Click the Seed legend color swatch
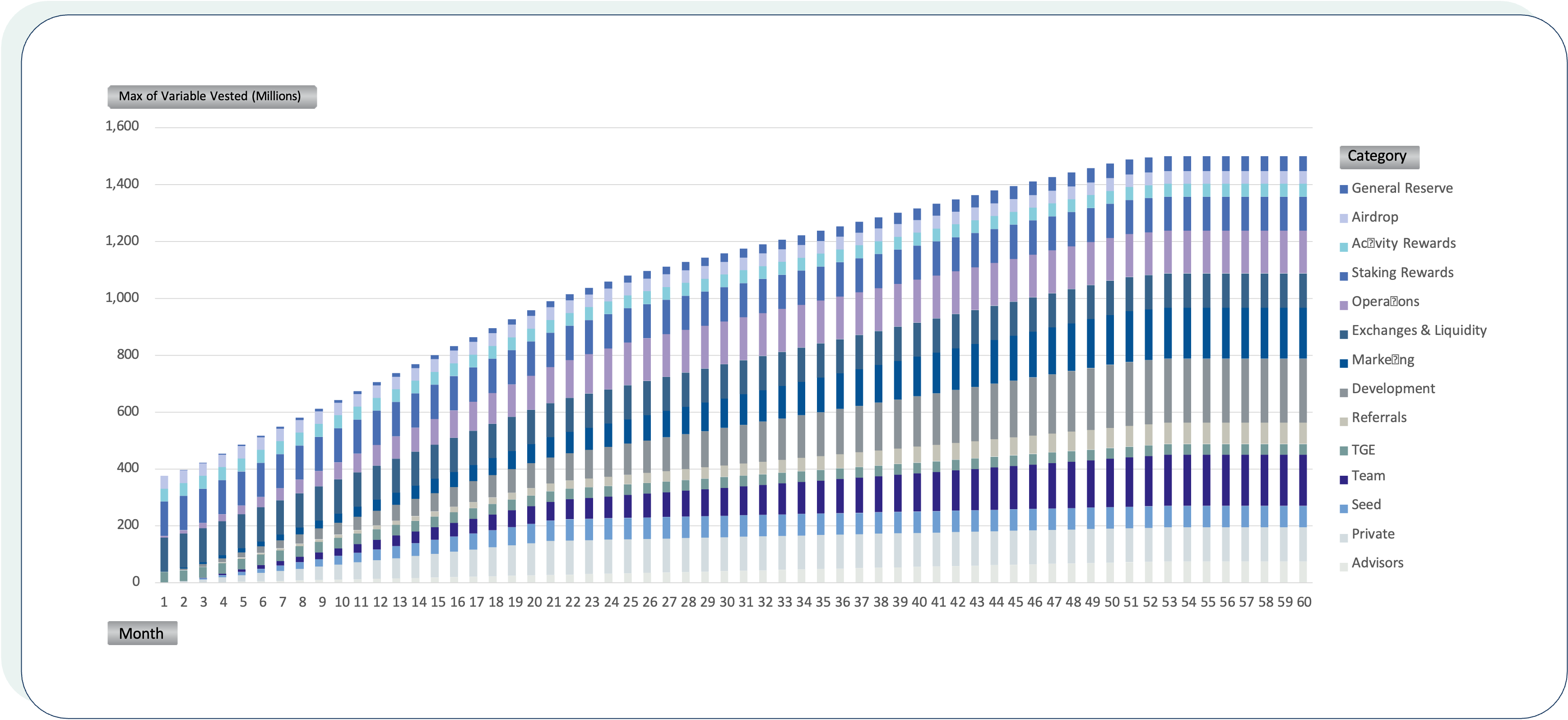 (1343, 508)
